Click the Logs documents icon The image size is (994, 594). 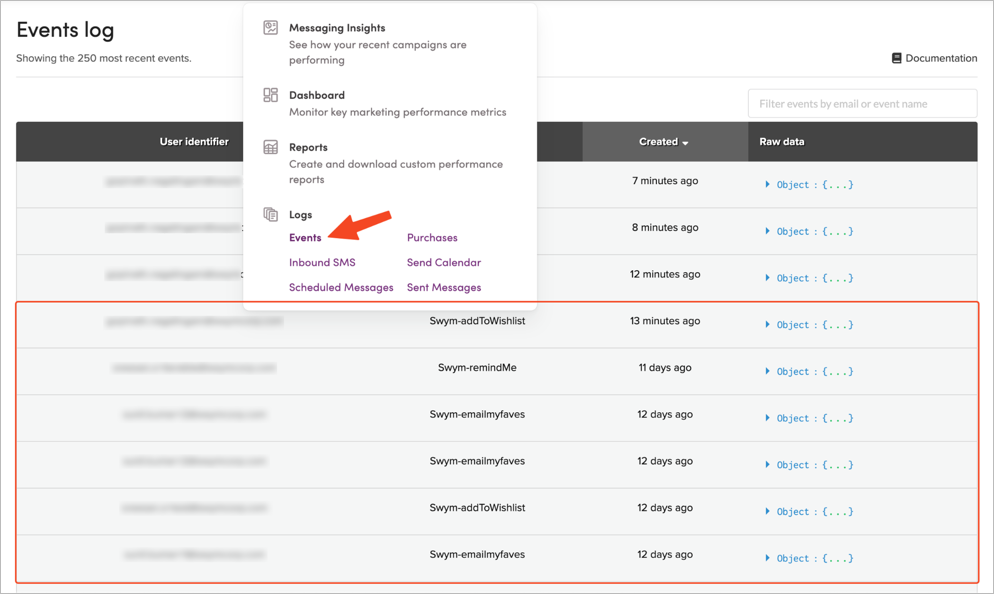coord(271,214)
